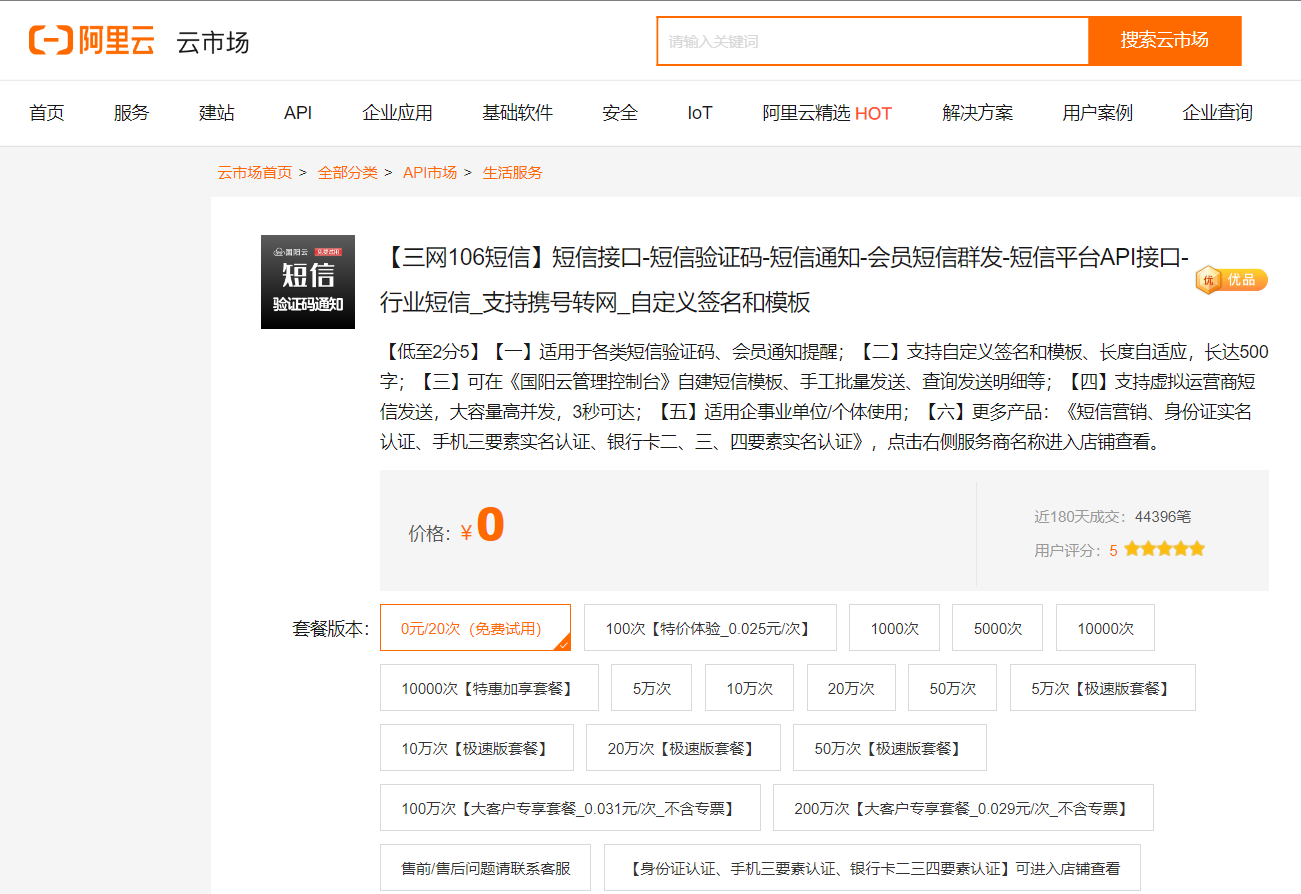Click the 搜索云市场 search button
The image size is (1301, 894).
[1165, 41]
